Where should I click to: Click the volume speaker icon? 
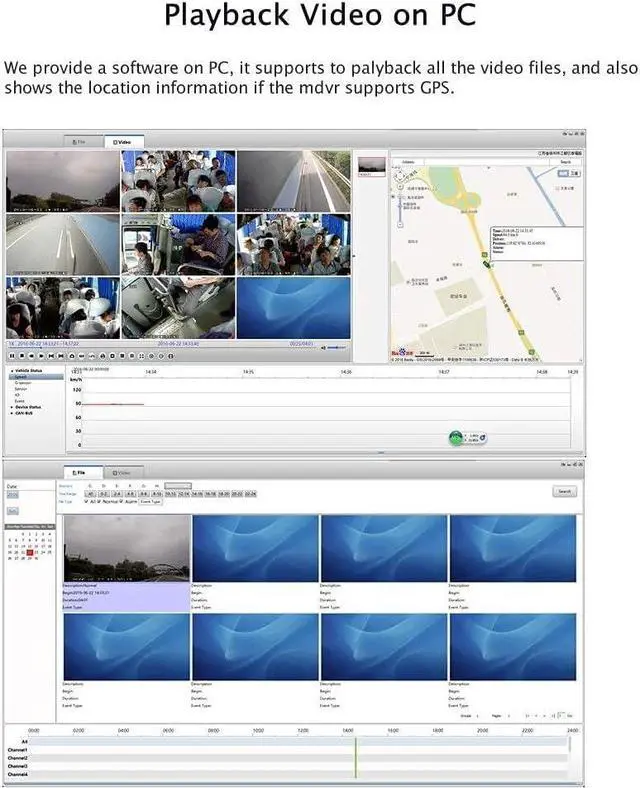point(322,348)
